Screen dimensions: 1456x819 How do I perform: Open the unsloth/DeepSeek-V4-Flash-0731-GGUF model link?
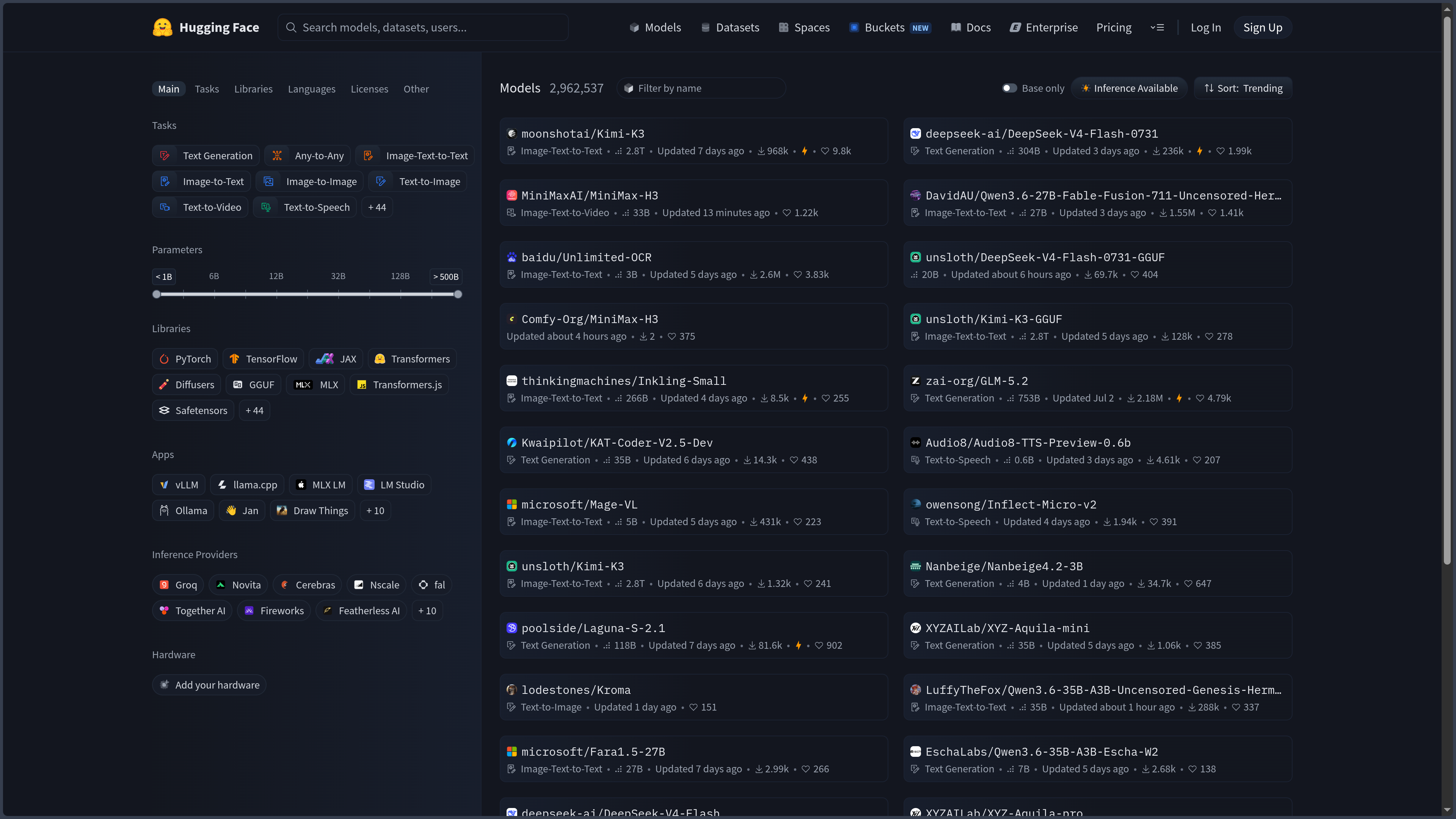point(1045,257)
